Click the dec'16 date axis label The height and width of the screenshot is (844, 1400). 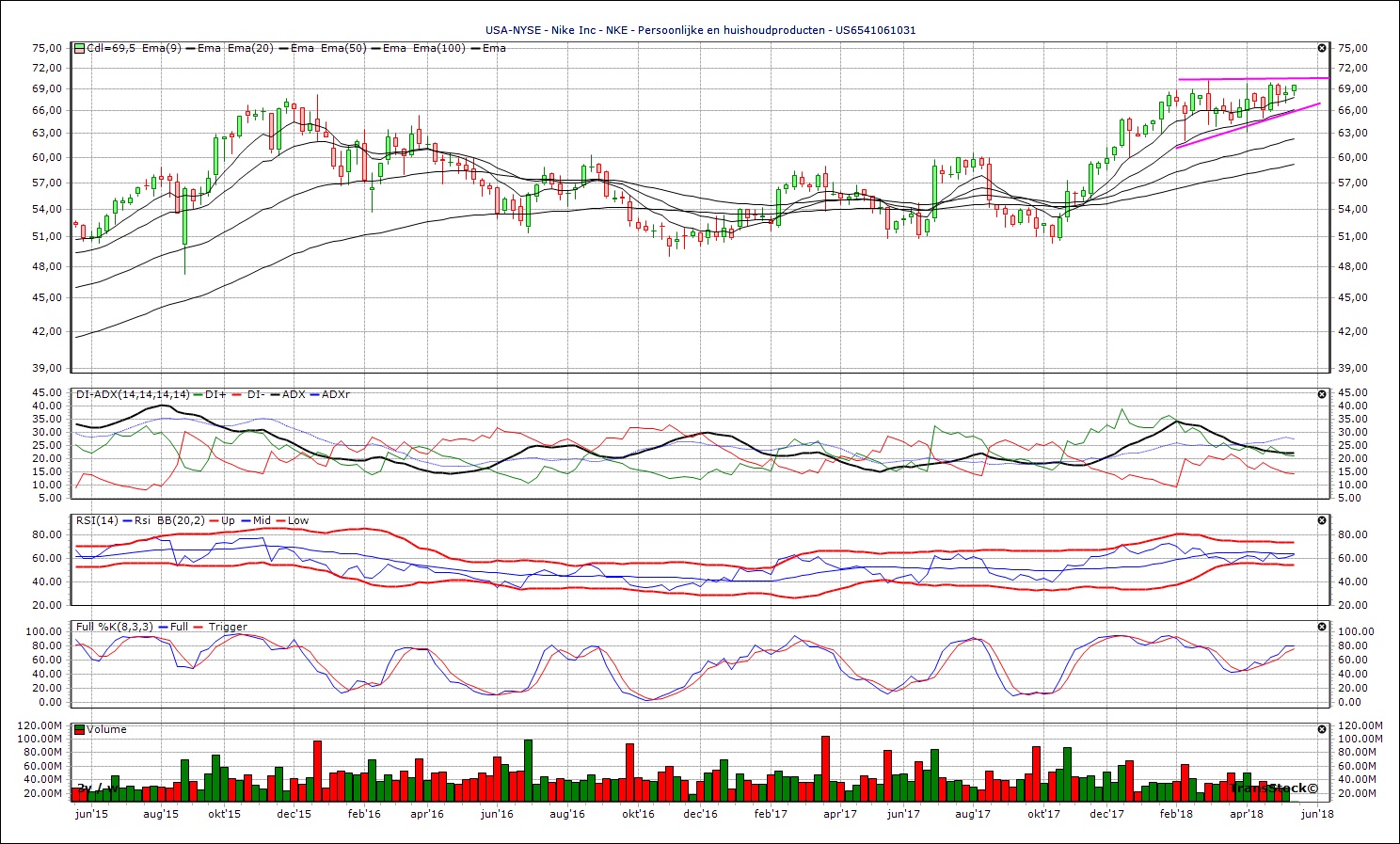coord(700,814)
